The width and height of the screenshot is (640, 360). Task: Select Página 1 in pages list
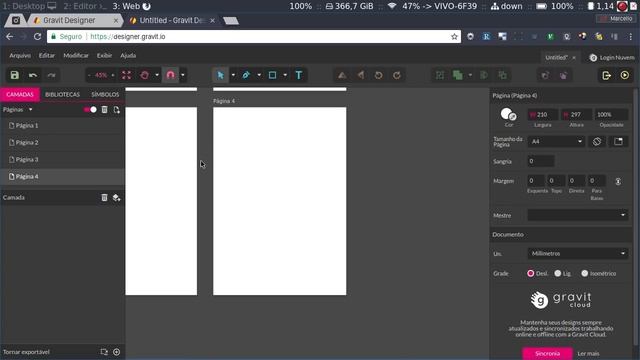point(62,126)
